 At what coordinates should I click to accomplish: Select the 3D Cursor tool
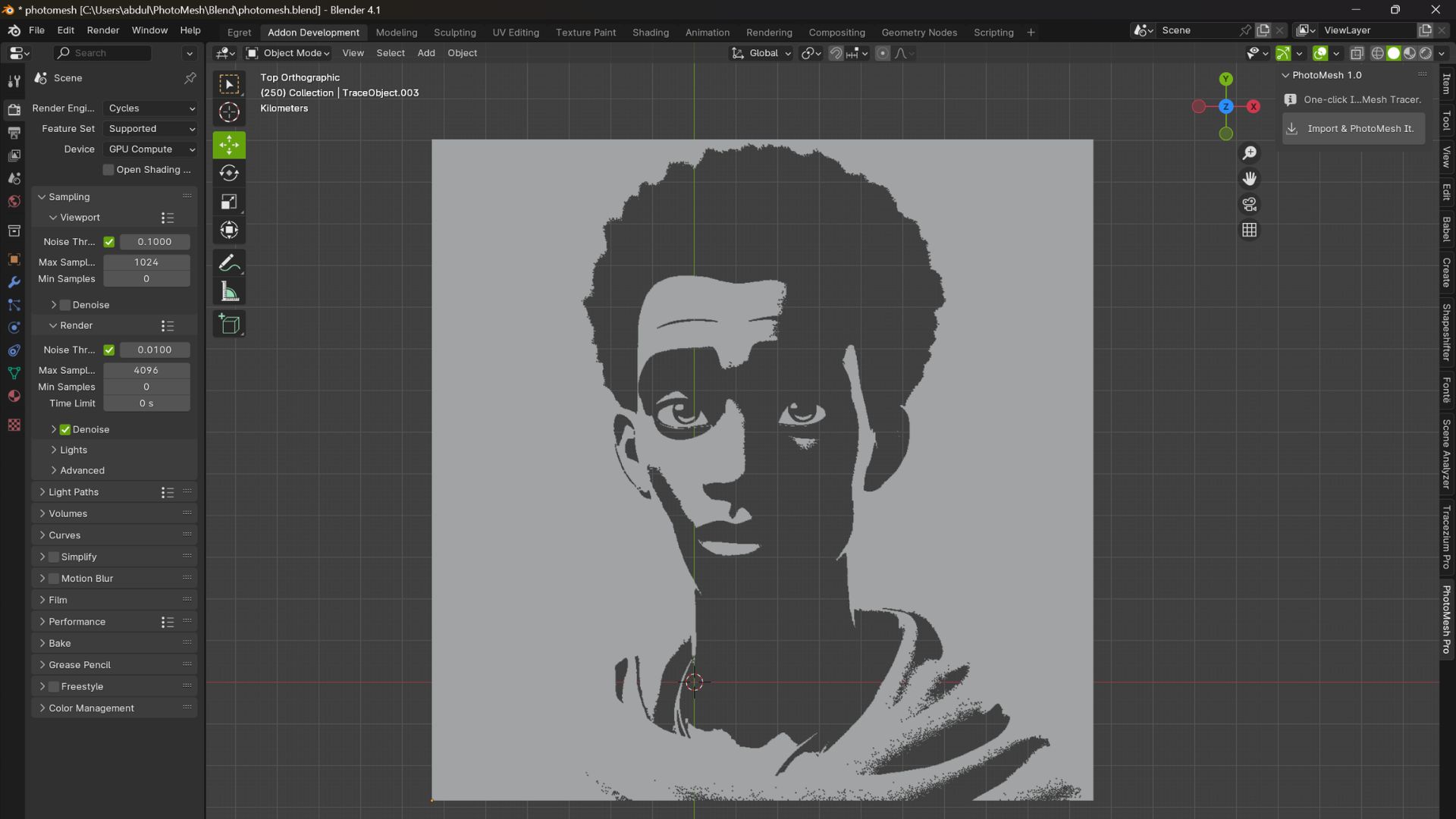[x=229, y=112]
